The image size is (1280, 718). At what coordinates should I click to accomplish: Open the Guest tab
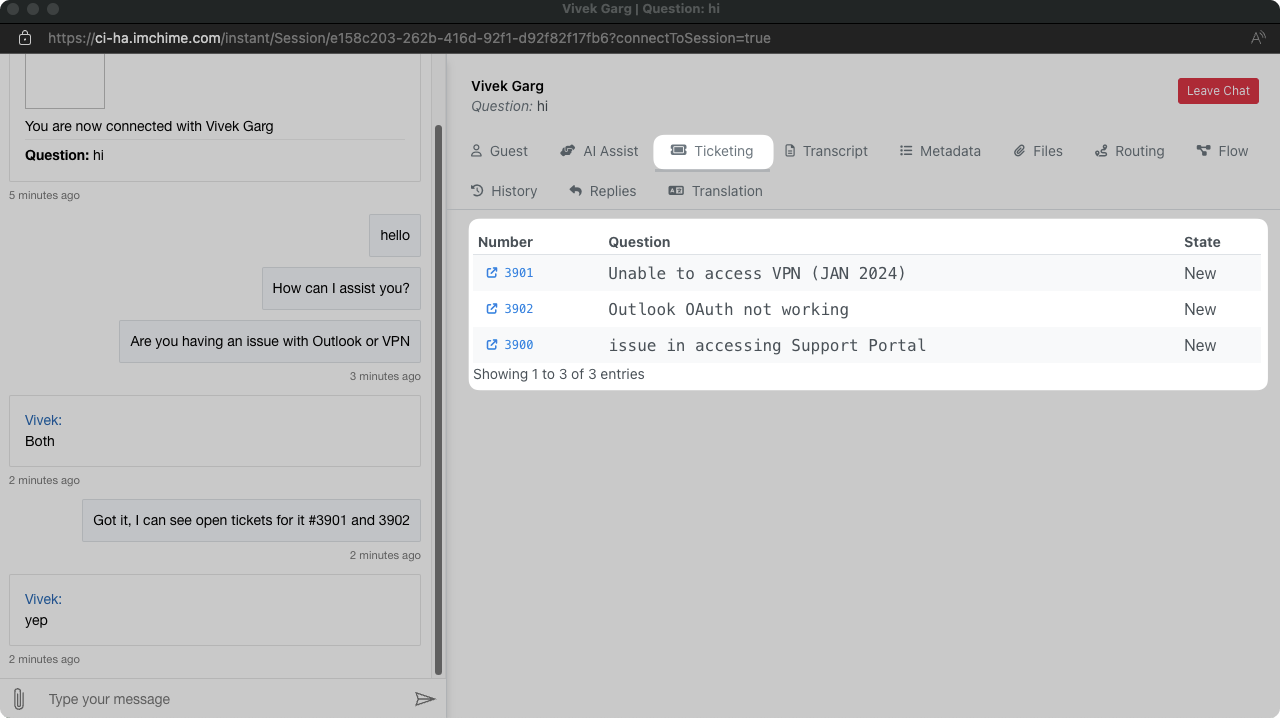point(499,151)
